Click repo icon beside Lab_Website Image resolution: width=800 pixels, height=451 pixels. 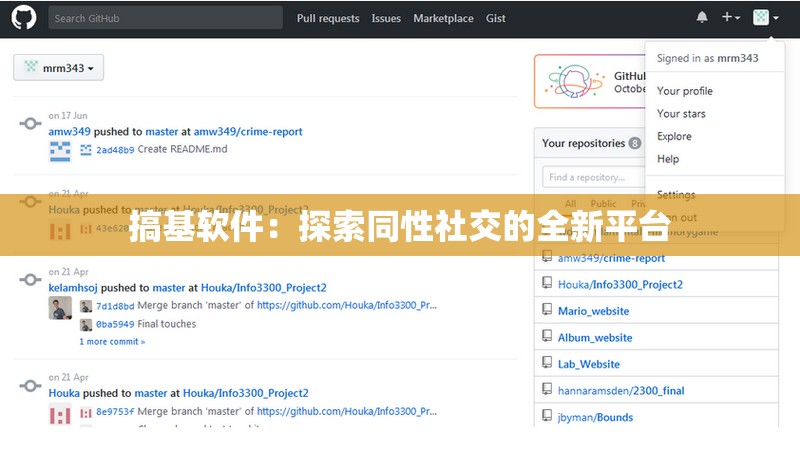pyautogui.click(x=546, y=364)
